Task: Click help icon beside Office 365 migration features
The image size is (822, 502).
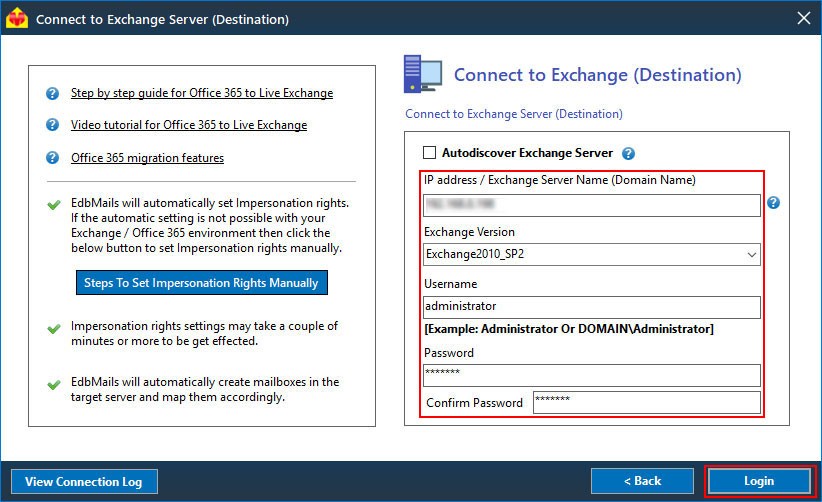Action: (x=52, y=157)
